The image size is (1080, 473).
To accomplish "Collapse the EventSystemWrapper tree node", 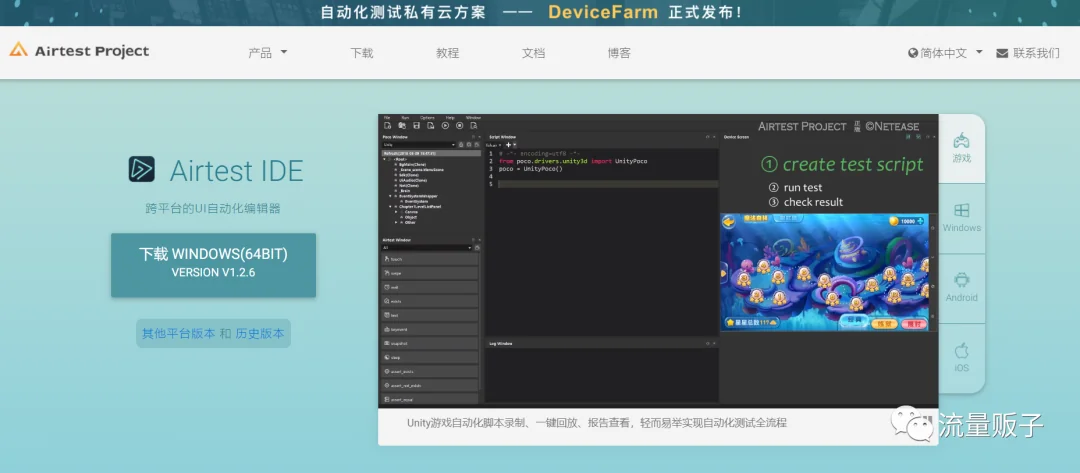I will point(391,196).
